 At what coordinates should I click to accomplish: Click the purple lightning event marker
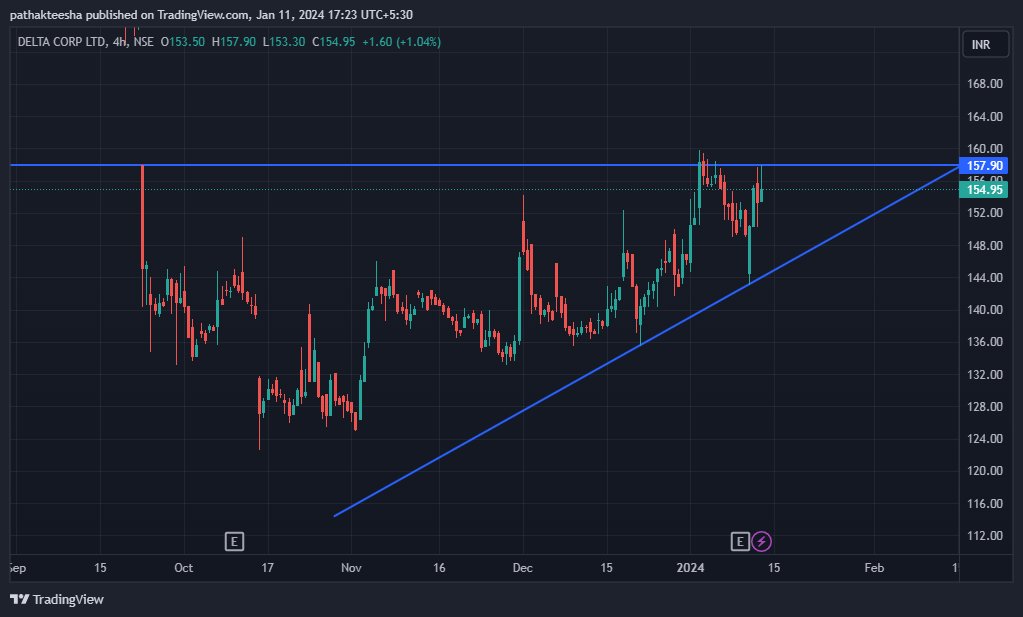click(761, 541)
